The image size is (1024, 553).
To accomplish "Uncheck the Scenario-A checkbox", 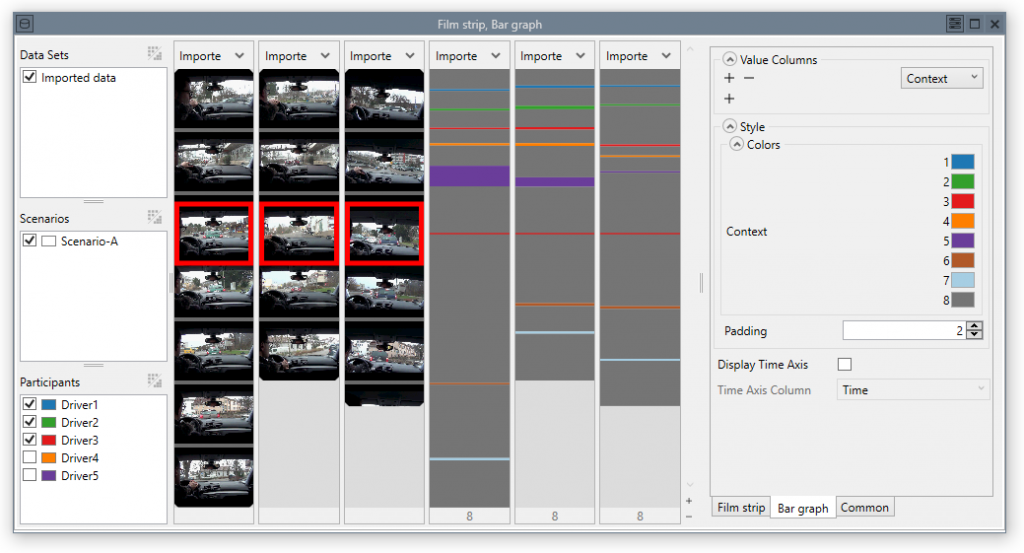I will click(30, 241).
